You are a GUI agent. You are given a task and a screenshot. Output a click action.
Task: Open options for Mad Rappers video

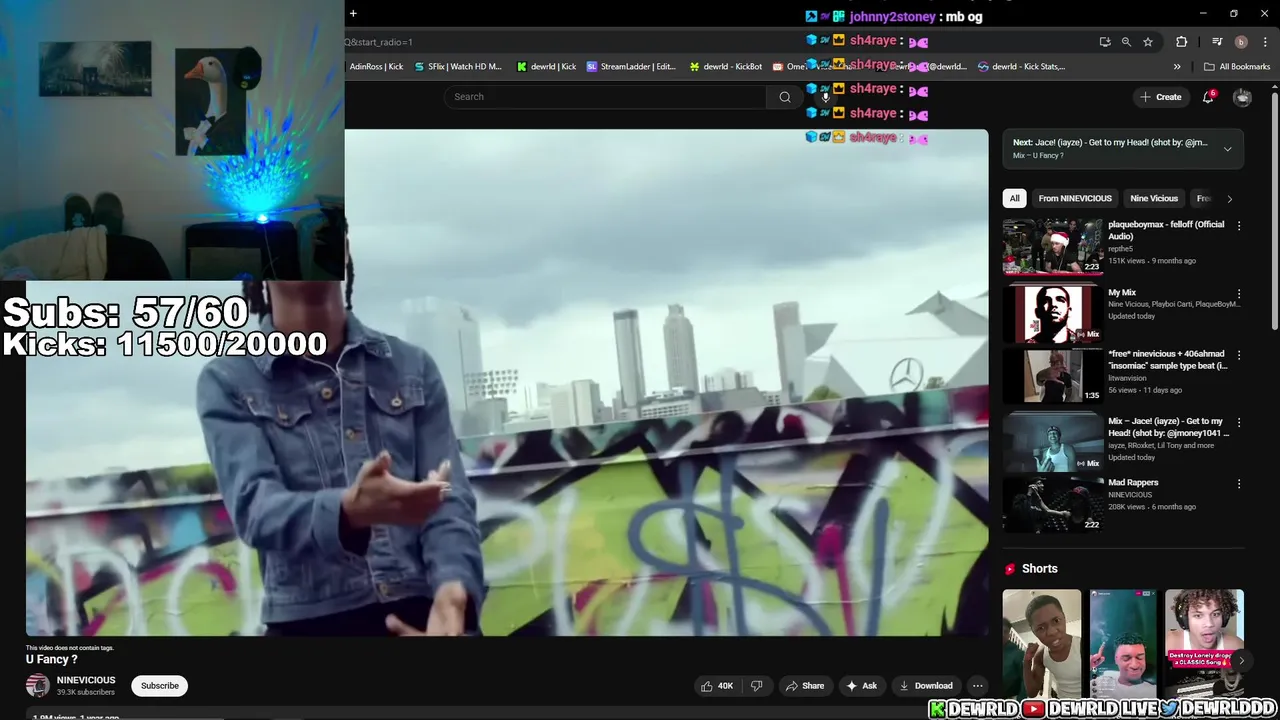(1239, 484)
